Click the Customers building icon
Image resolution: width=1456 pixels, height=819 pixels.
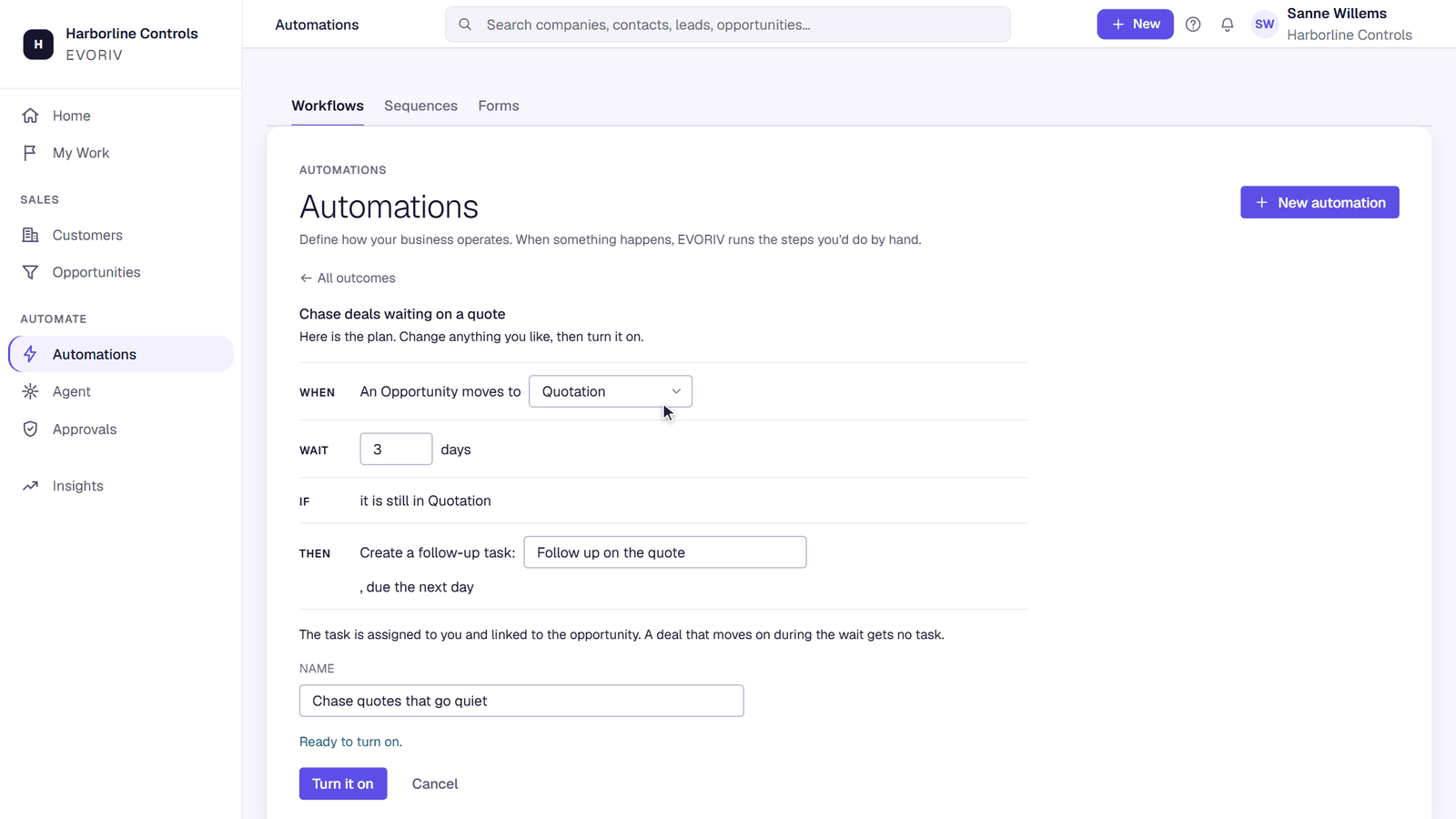click(30, 235)
